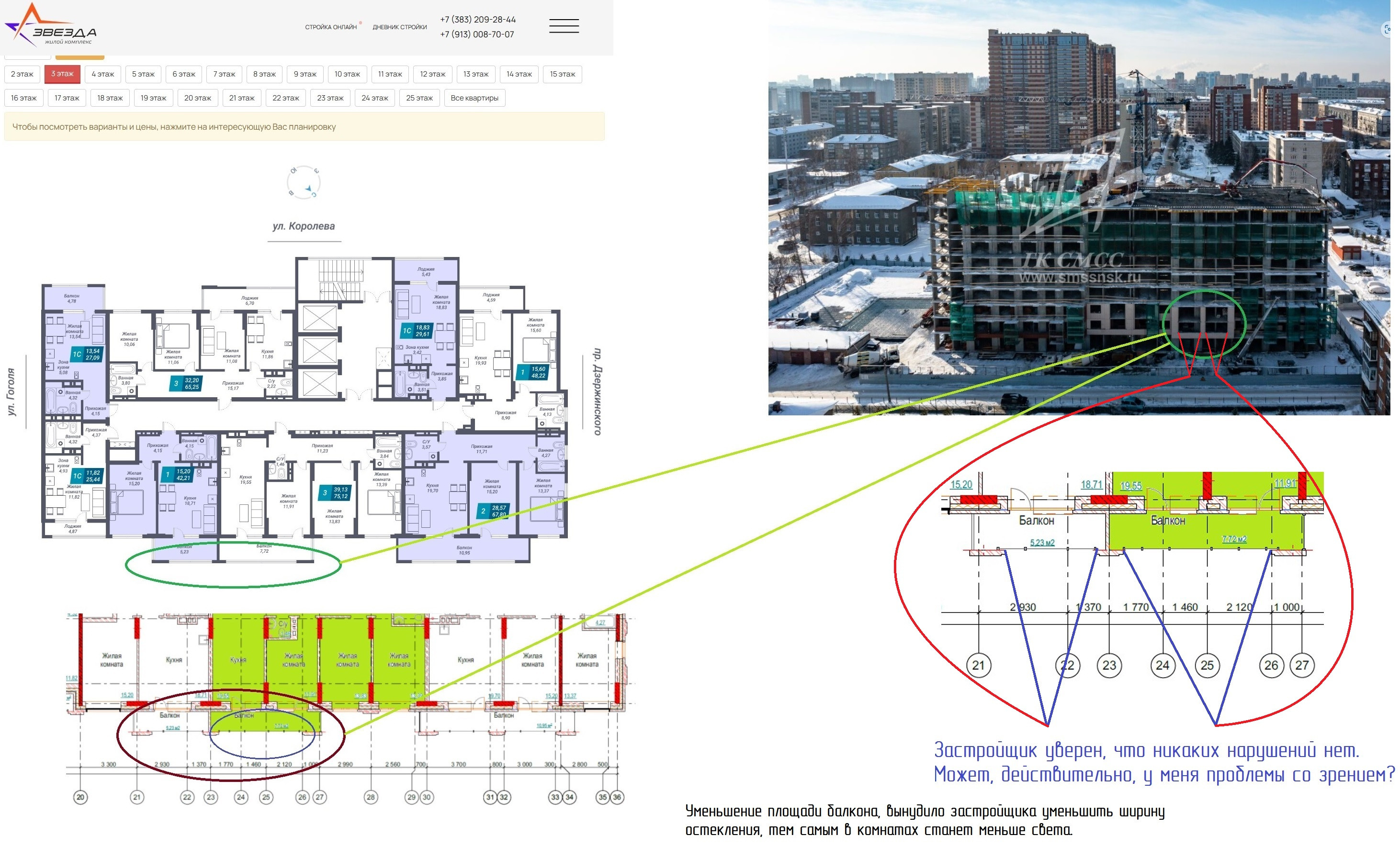Click the yellow hint about viewing prices
Image resolution: width=1400 pixels, height=847 pixels.
(x=305, y=127)
